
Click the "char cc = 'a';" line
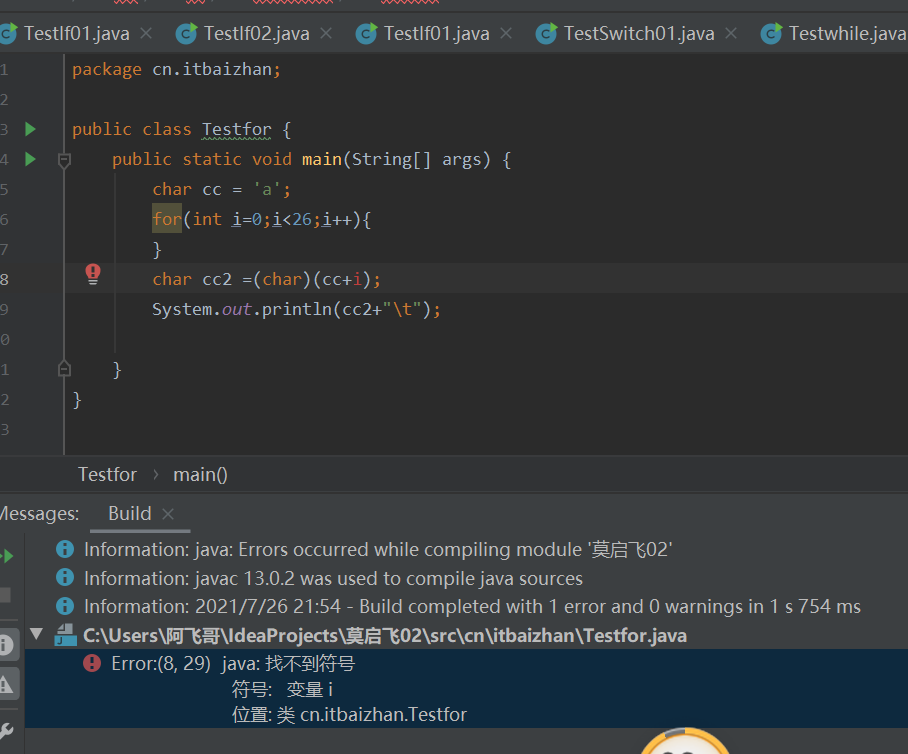(221, 189)
